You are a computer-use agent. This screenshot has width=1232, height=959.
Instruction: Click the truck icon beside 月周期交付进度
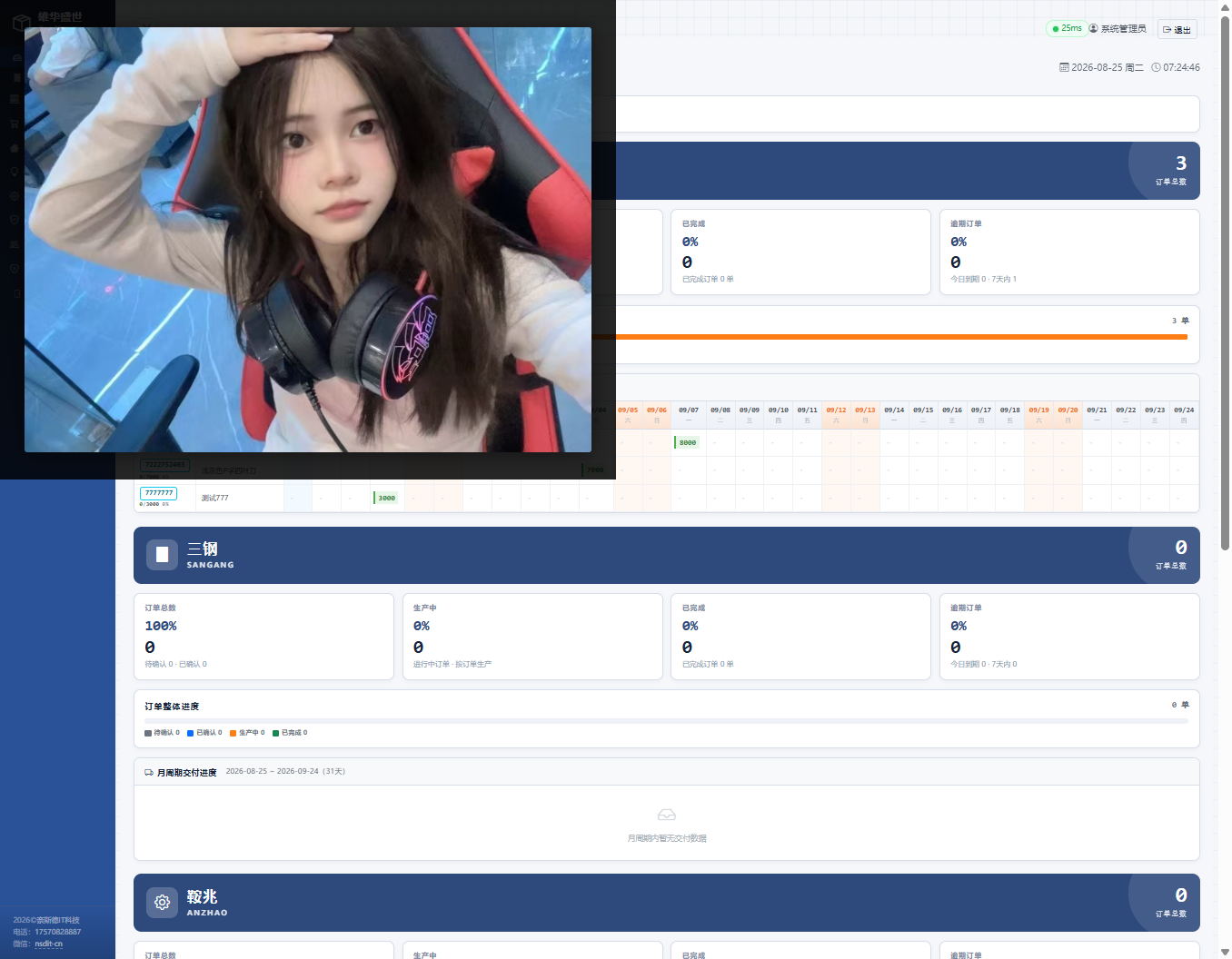(149, 773)
